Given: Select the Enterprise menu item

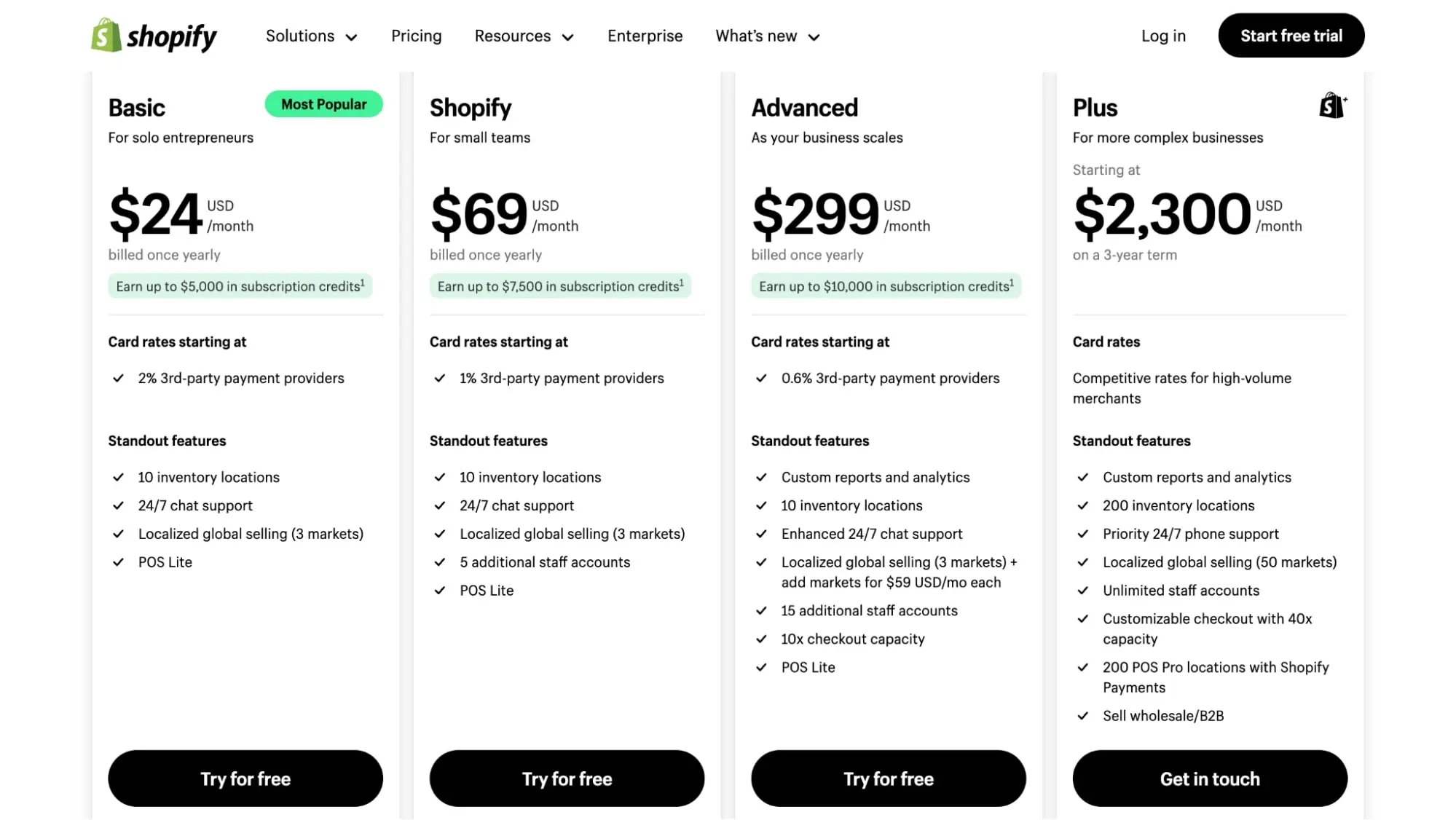Looking at the screenshot, I should coord(645,35).
